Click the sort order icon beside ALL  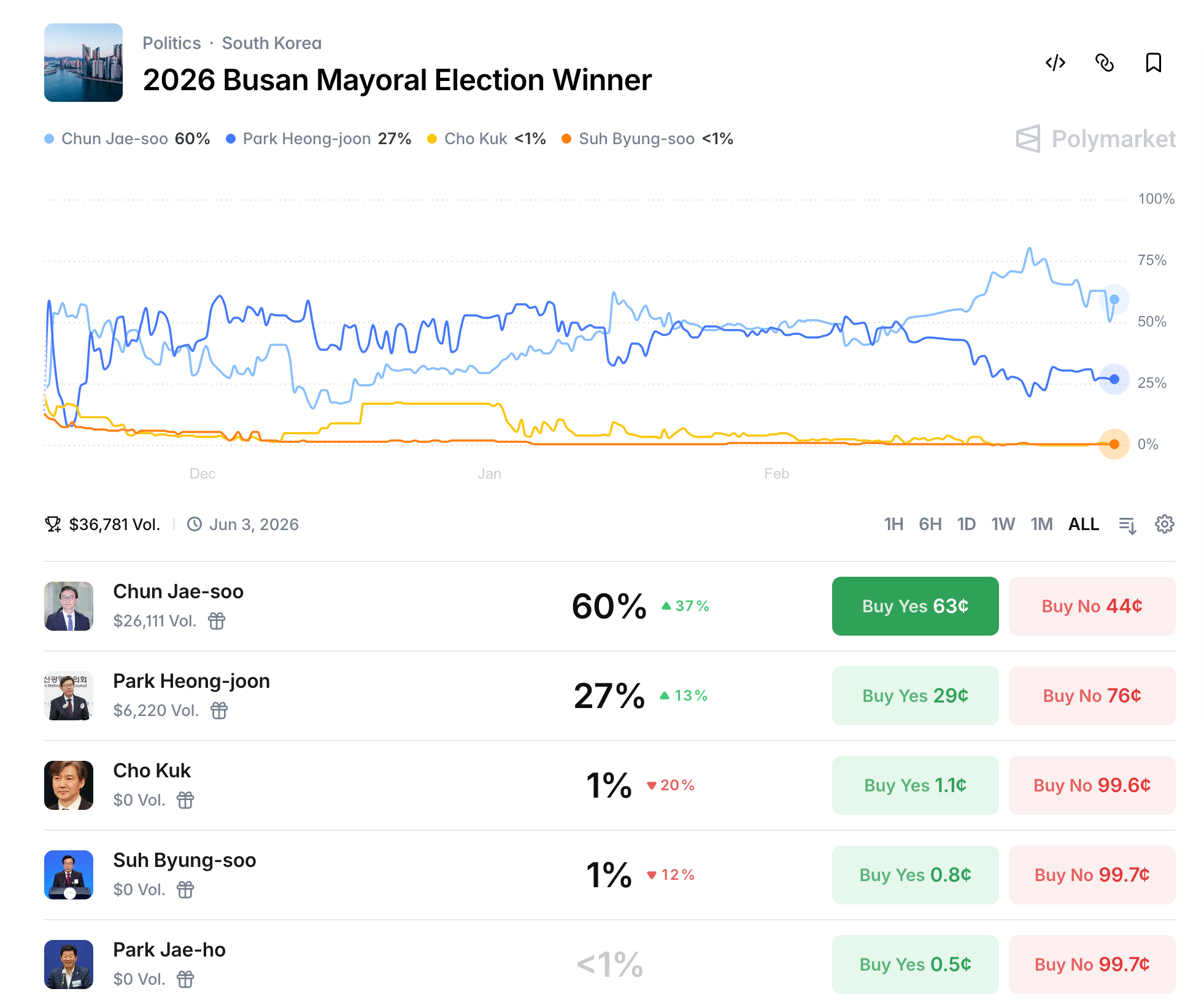pos(1127,525)
